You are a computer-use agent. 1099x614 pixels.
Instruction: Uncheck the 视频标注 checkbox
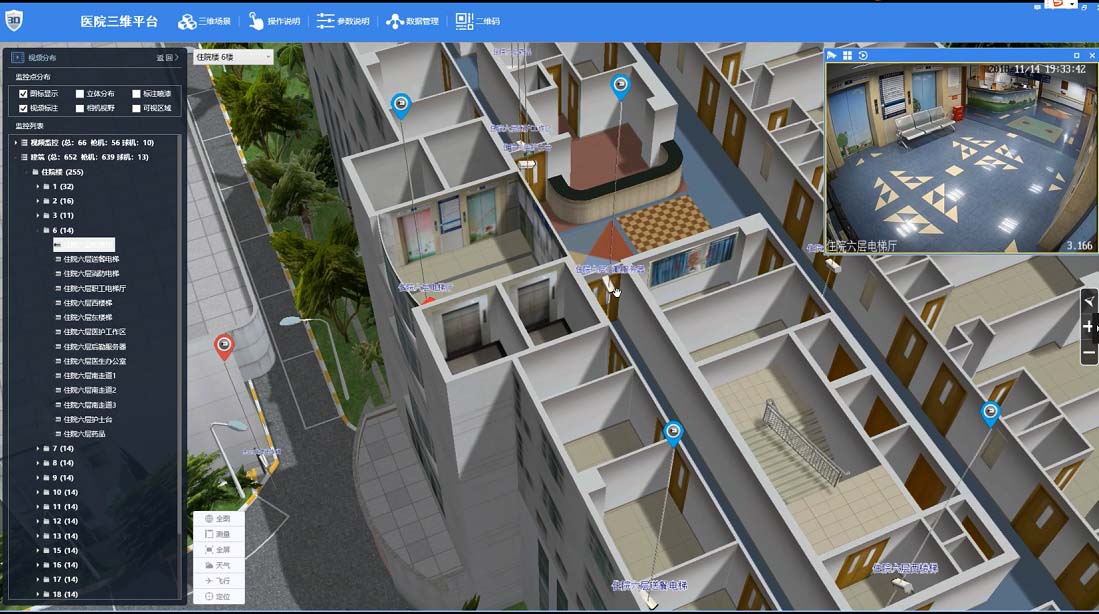[x=23, y=109]
